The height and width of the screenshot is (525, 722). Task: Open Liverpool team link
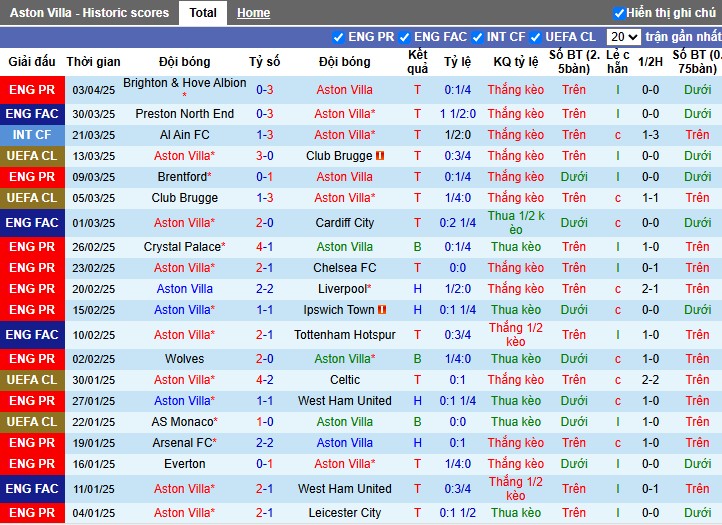tap(343, 289)
